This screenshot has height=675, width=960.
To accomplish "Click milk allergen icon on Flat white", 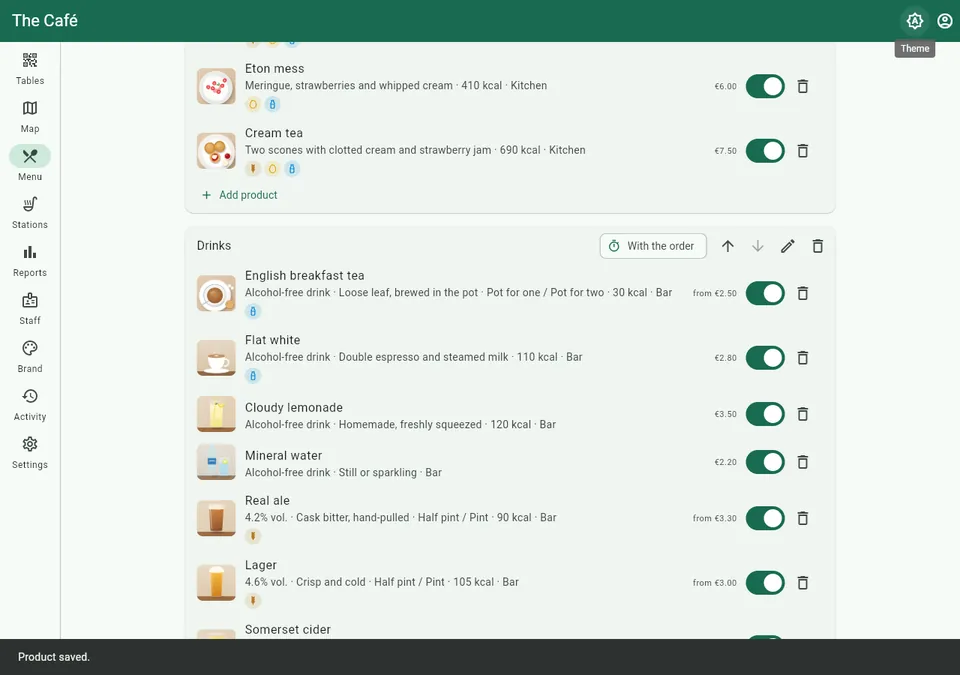I will 253,376.
